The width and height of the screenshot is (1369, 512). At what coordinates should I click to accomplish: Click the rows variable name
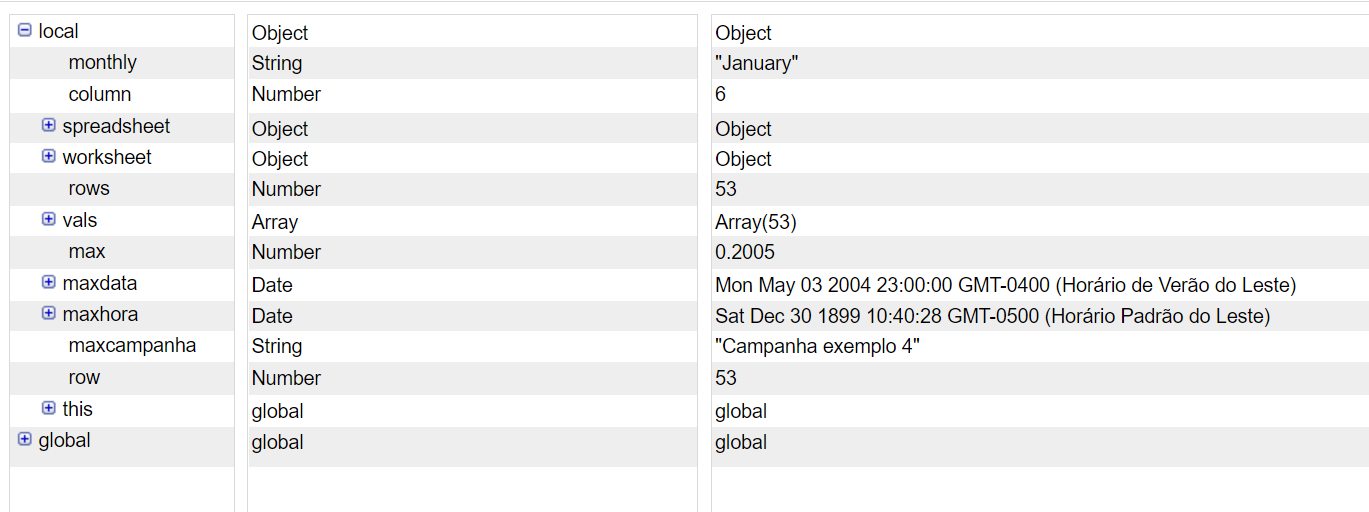click(89, 189)
